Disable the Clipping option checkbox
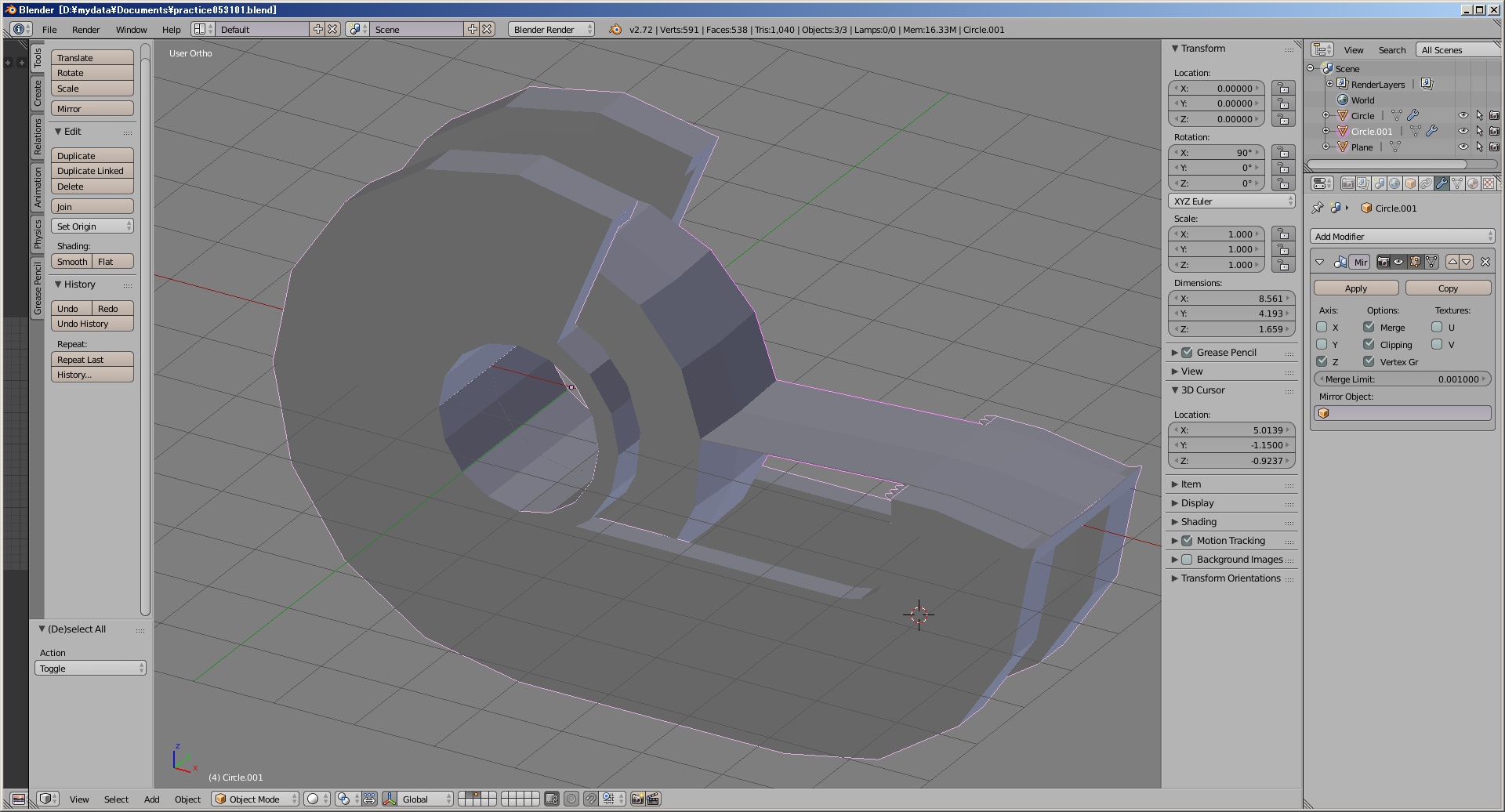Viewport: 1505px width, 812px height. pos(1369,344)
